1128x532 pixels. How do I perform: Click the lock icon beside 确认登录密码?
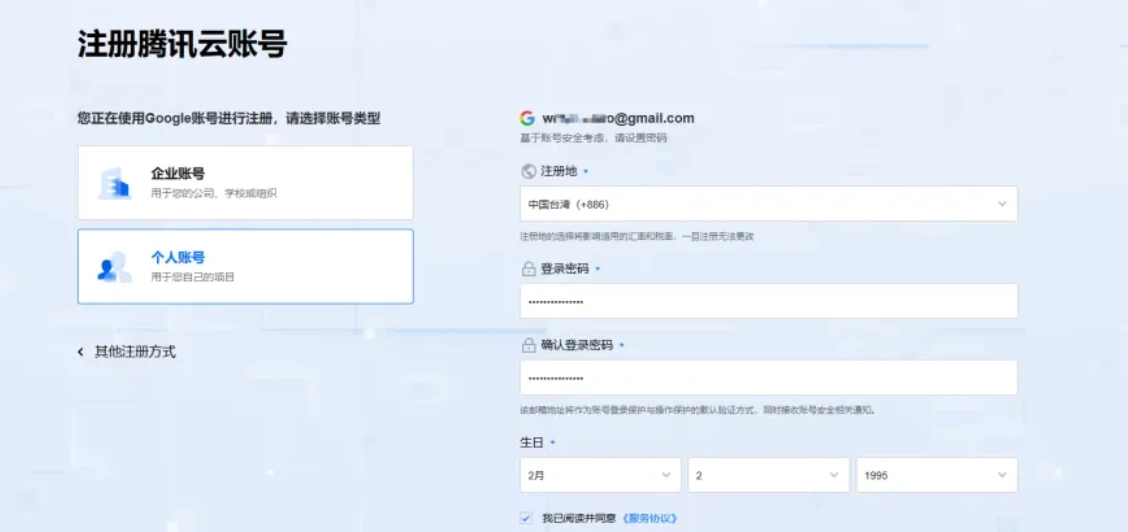pyautogui.click(x=527, y=345)
